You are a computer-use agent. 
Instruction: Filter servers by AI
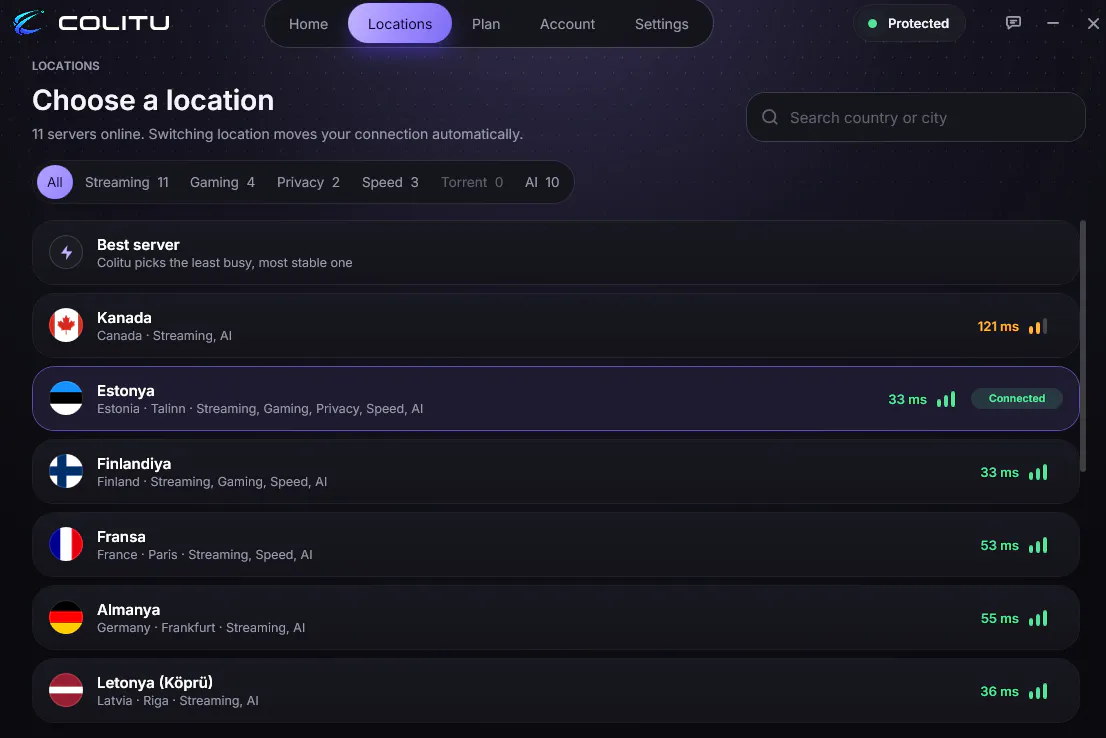click(x=542, y=182)
